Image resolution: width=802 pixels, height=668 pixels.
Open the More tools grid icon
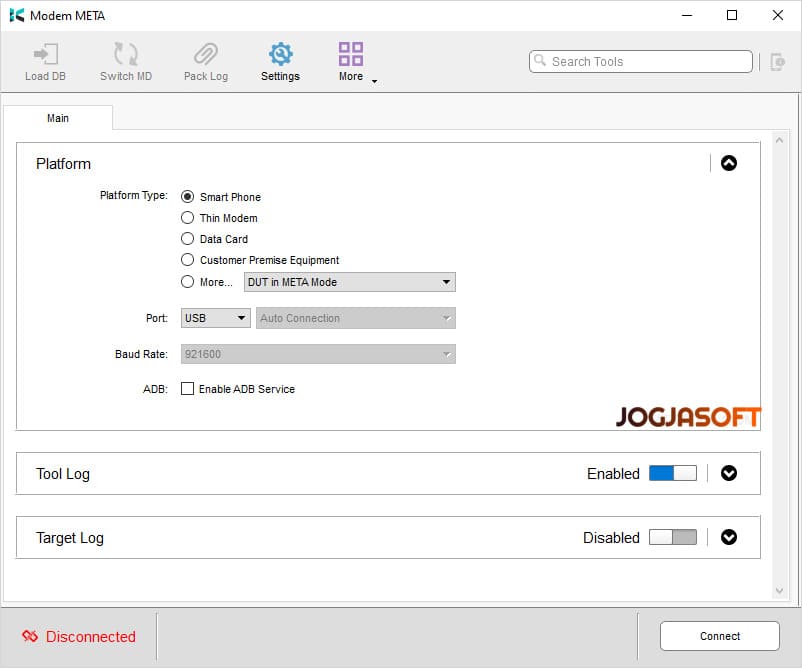click(x=351, y=55)
